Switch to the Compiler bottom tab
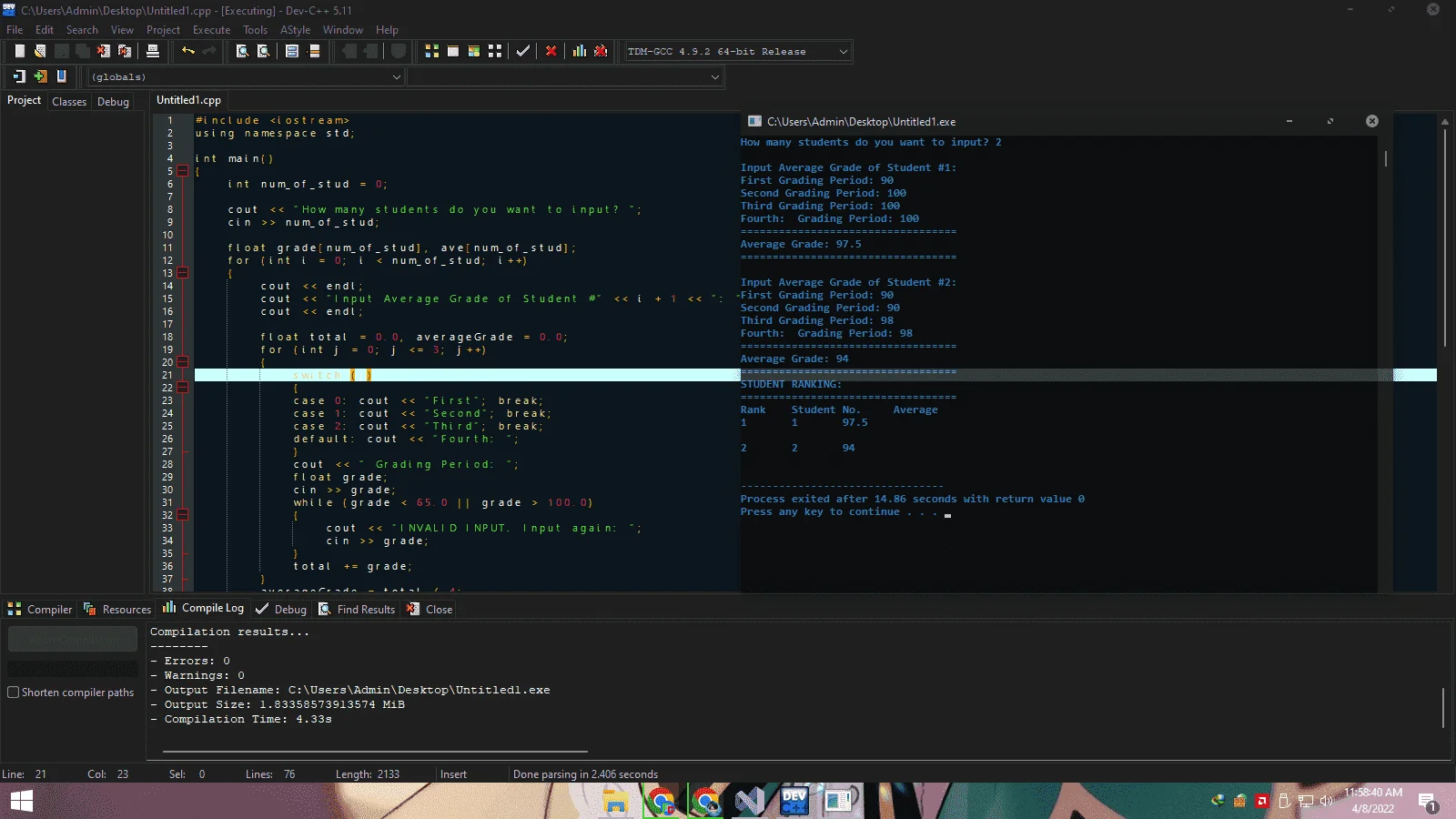 click(40, 609)
